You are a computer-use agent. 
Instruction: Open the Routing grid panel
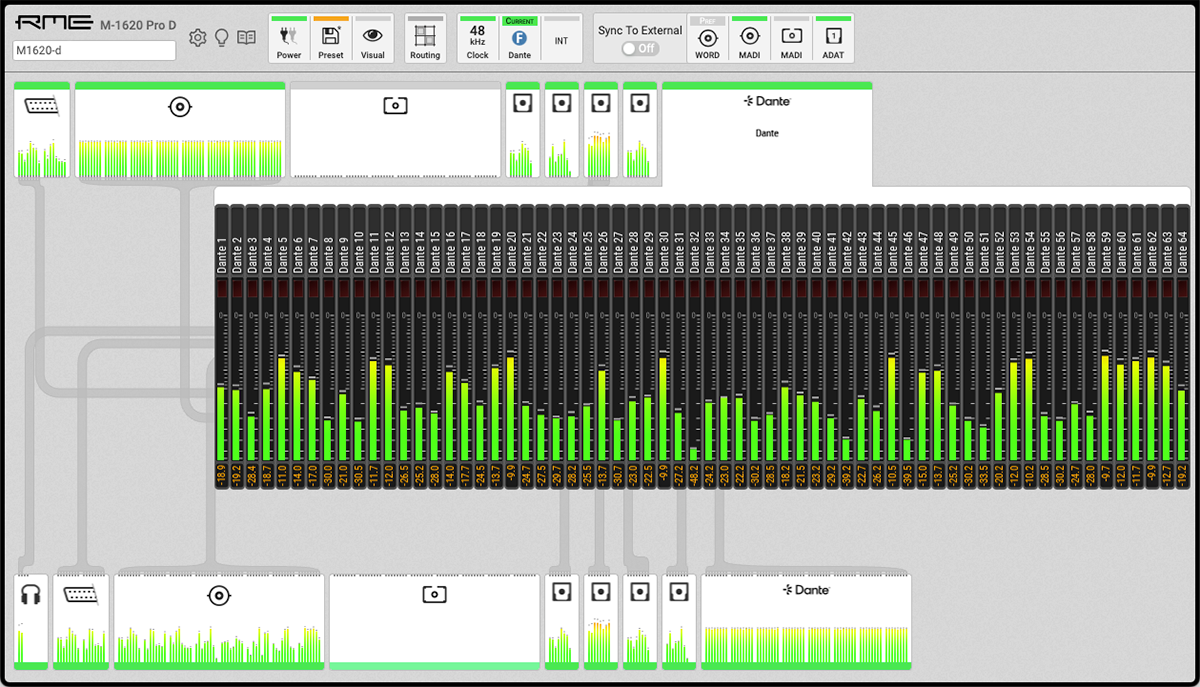[x=425, y=39]
